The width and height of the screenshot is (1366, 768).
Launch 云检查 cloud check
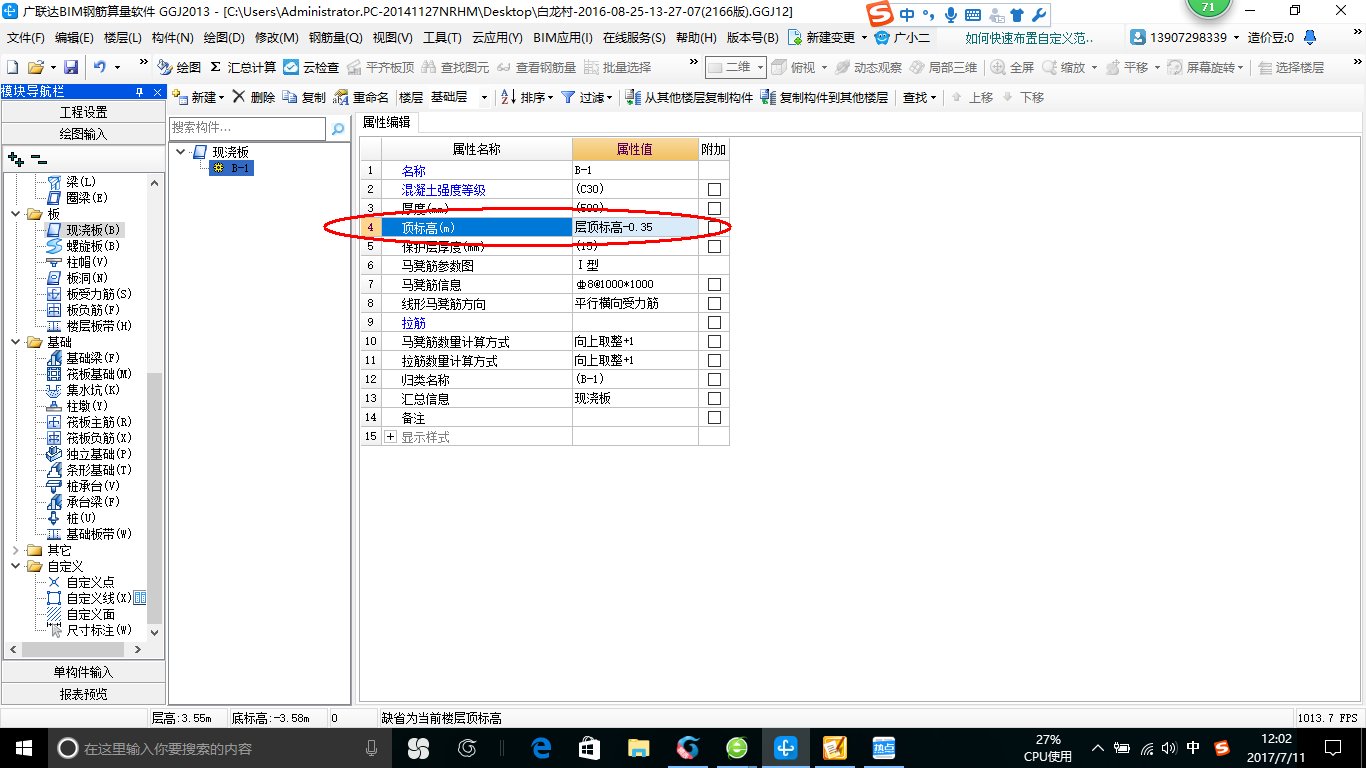(311, 67)
